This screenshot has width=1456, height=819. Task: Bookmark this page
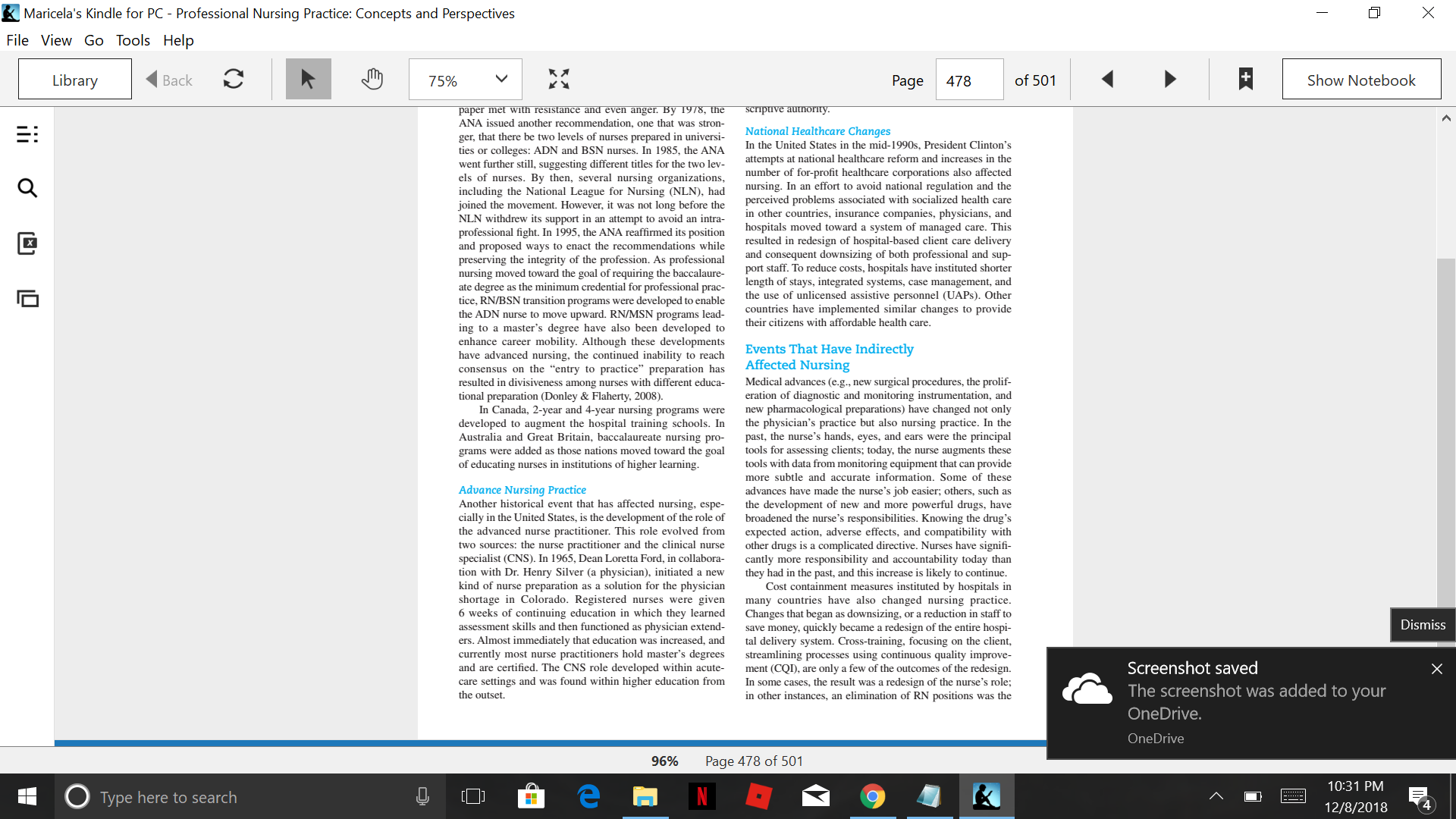[1245, 79]
